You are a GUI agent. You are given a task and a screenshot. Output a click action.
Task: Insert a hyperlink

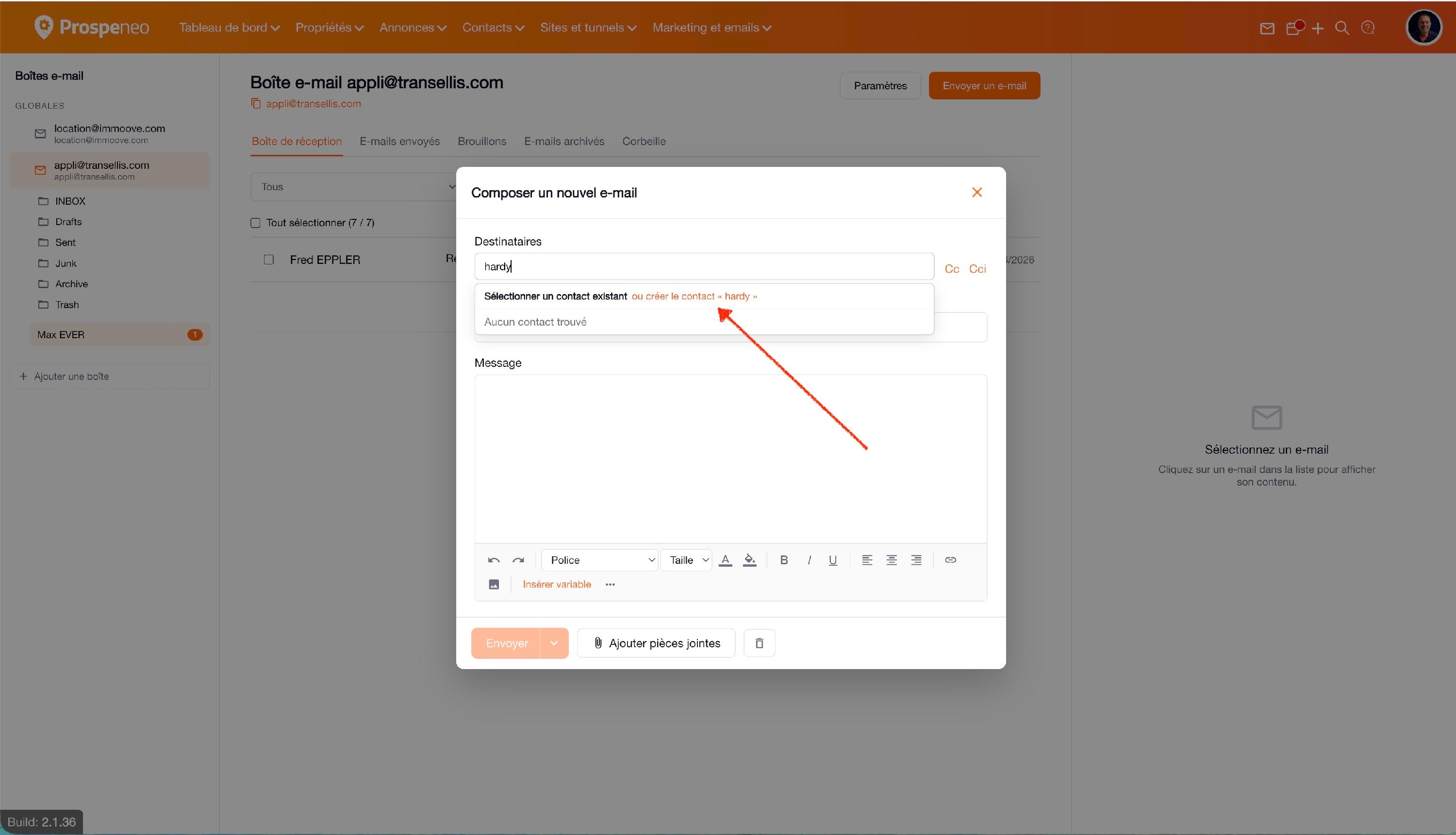coord(951,560)
